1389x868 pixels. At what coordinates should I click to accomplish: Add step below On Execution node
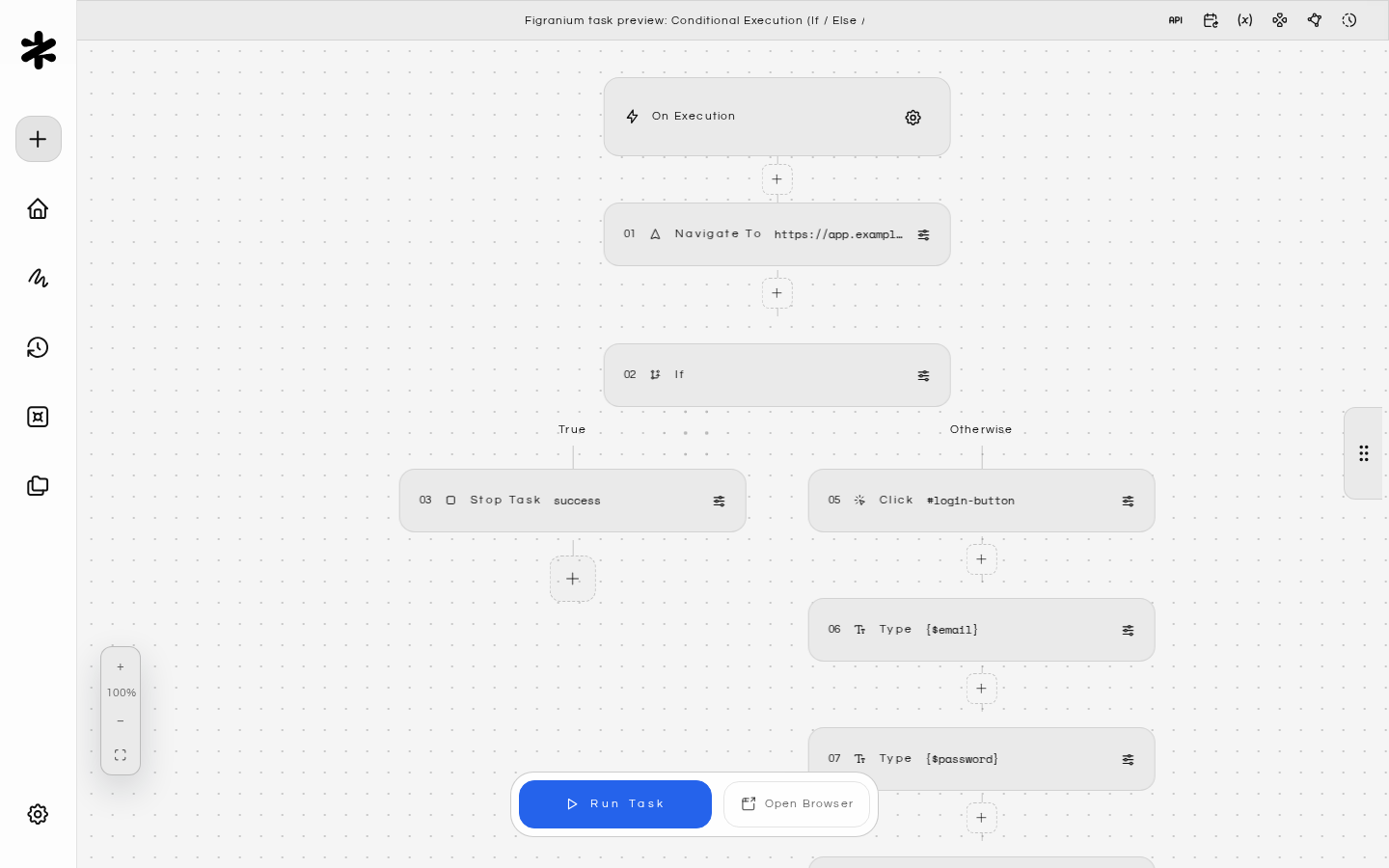tap(777, 179)
